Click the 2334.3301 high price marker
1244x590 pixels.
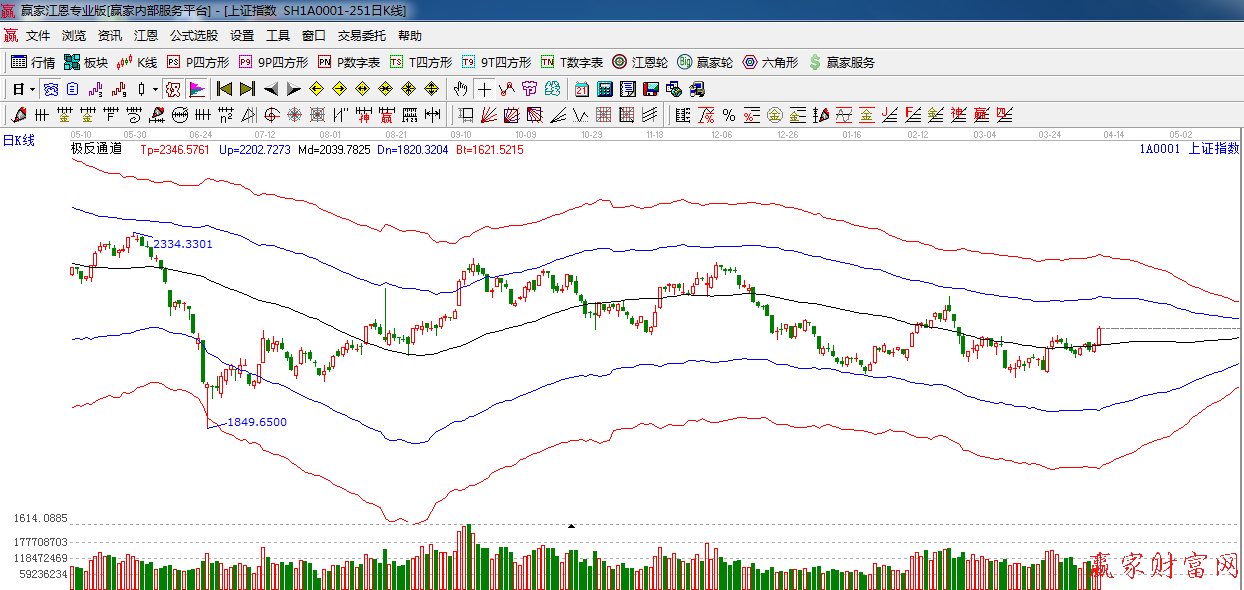point(182,244)
